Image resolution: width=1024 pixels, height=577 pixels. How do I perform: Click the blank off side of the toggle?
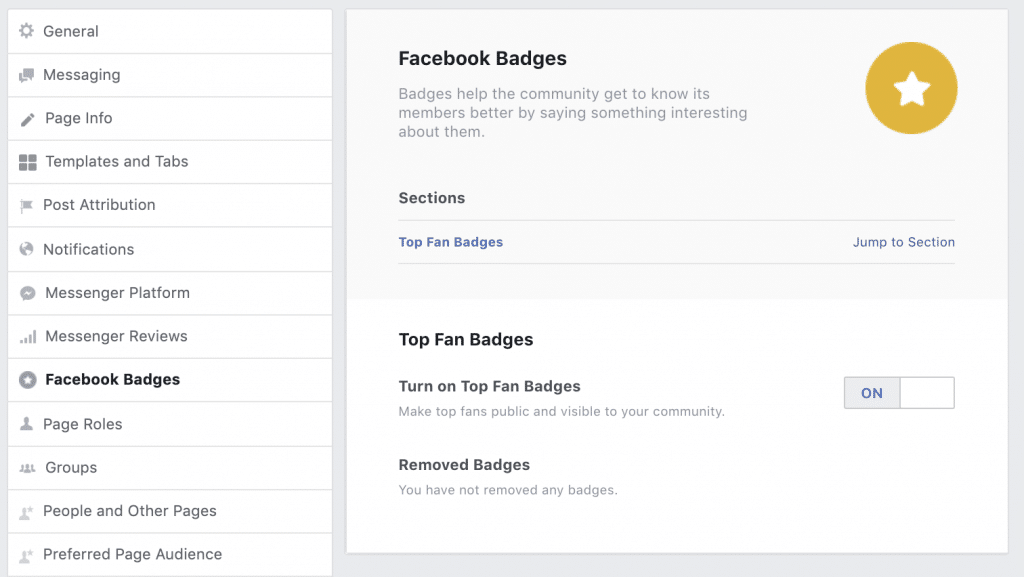click(927, 393)
